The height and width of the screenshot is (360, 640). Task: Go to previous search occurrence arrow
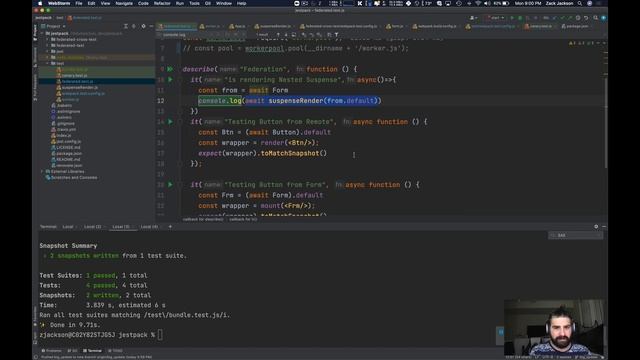(x=278, y=35)
